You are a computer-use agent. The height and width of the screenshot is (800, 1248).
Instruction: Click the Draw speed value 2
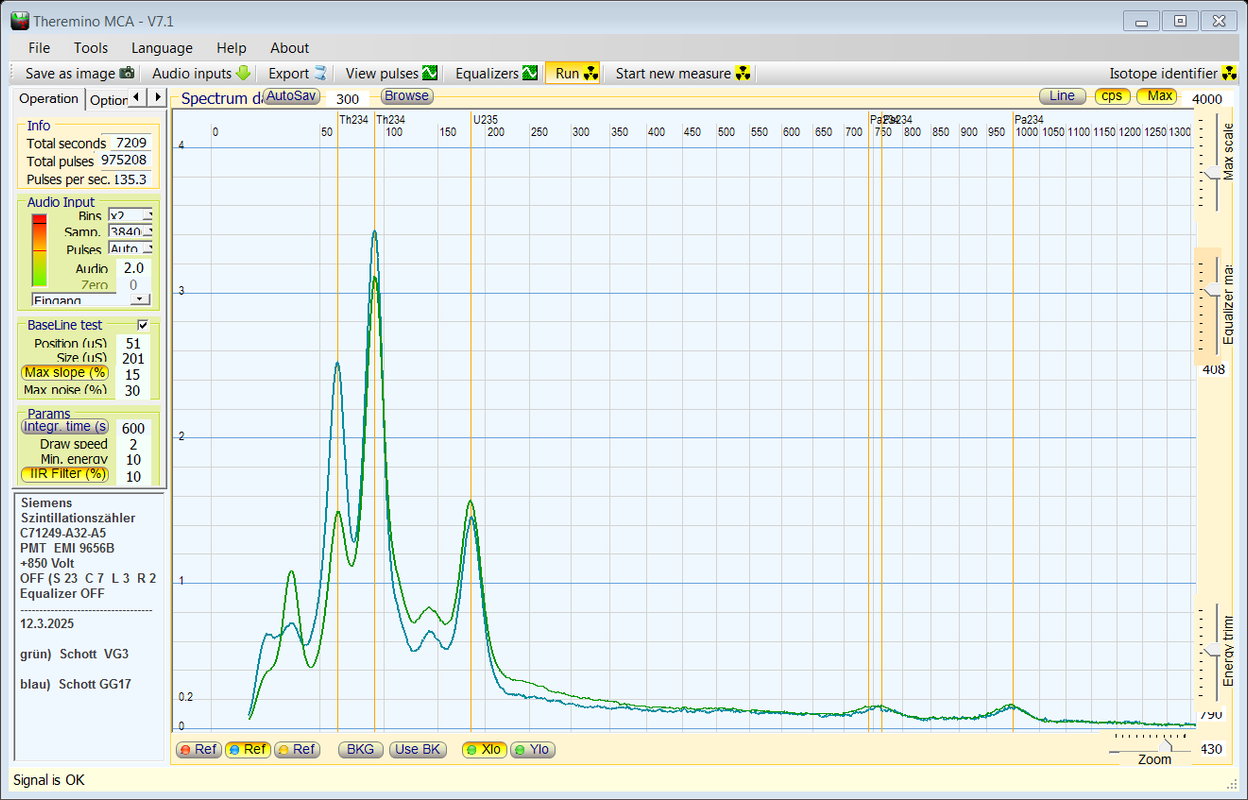click(x=132, y=444)
